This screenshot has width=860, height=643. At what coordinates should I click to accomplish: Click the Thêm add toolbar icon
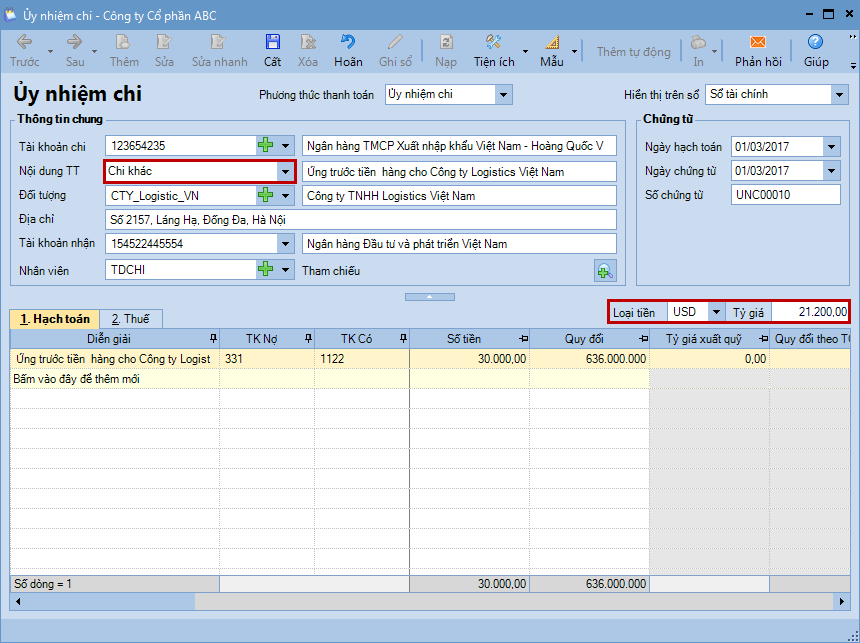pyautogui.click(x=123, y=50)
